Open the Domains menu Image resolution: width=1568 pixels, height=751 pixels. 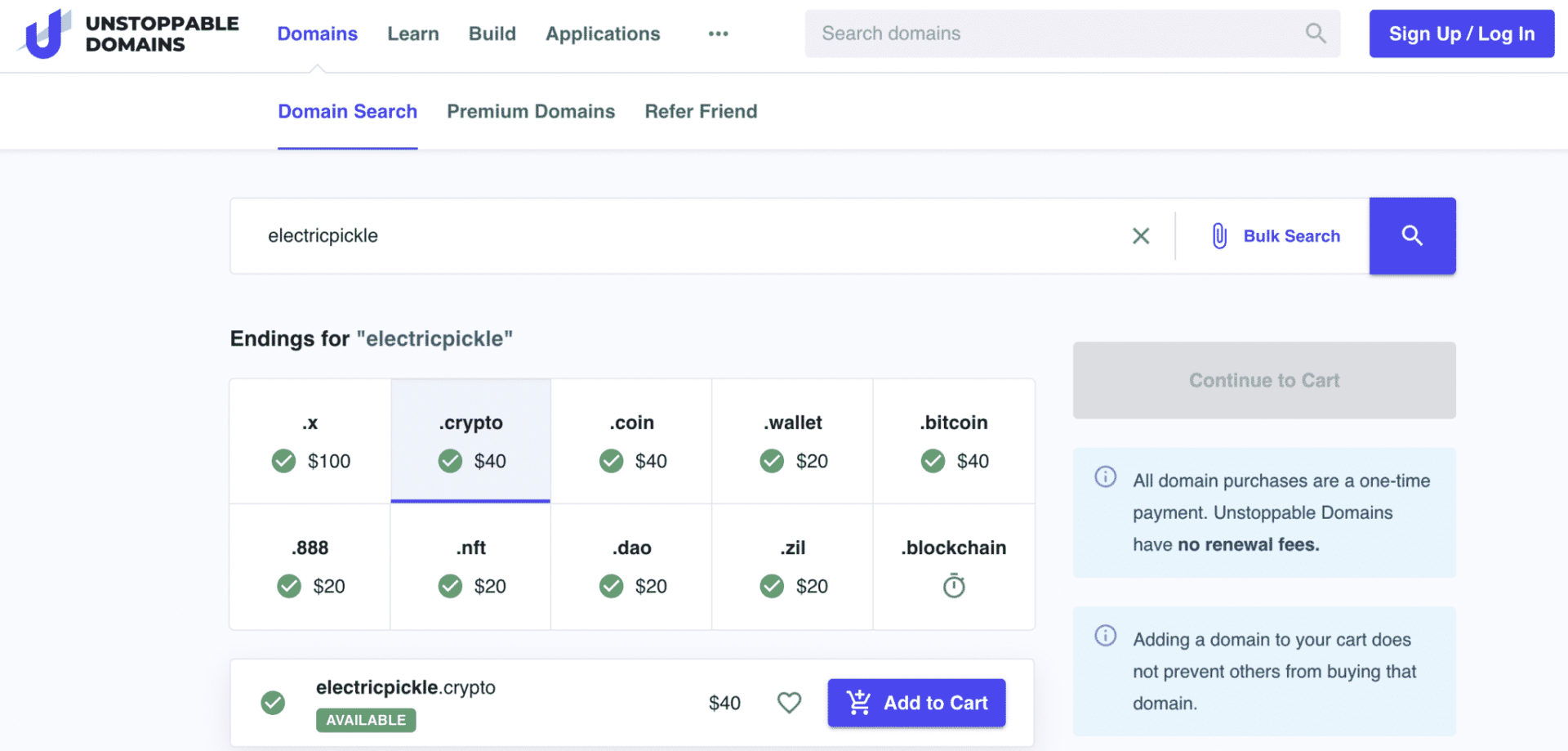point(318,34)
